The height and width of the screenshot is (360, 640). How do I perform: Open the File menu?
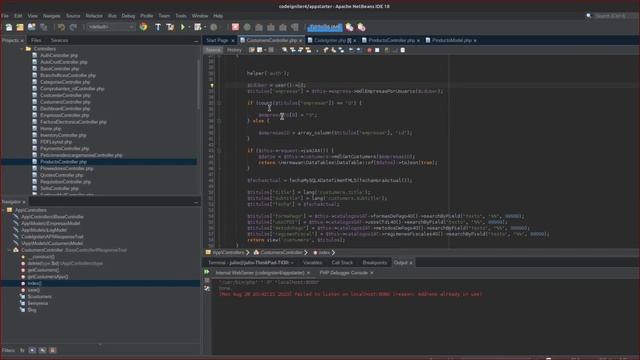click(4, 16)
